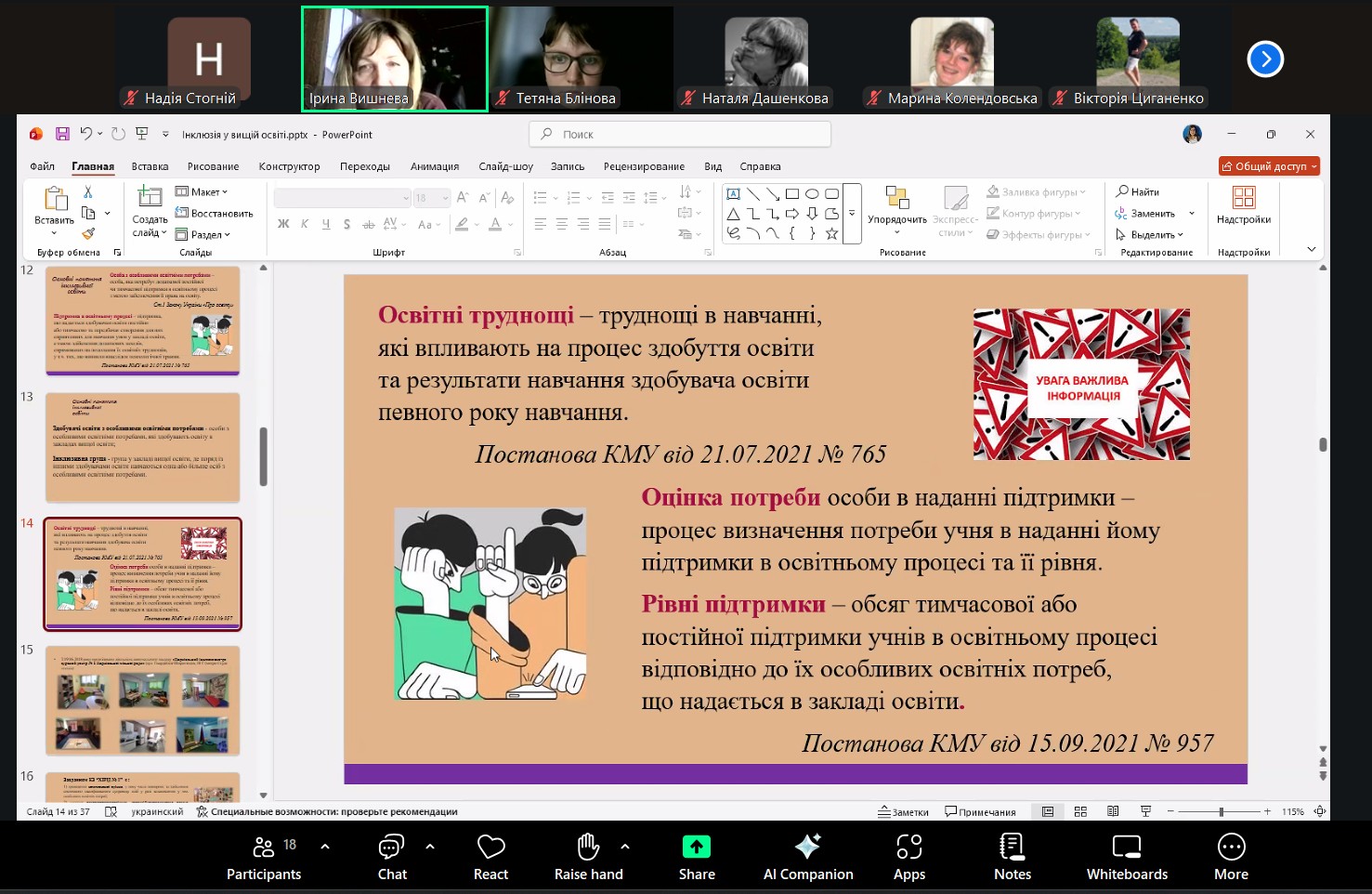The height and width of the screenshot is (894, 1372).
Task: Switch to the Вставка ribbon tab
Action: 150,166
